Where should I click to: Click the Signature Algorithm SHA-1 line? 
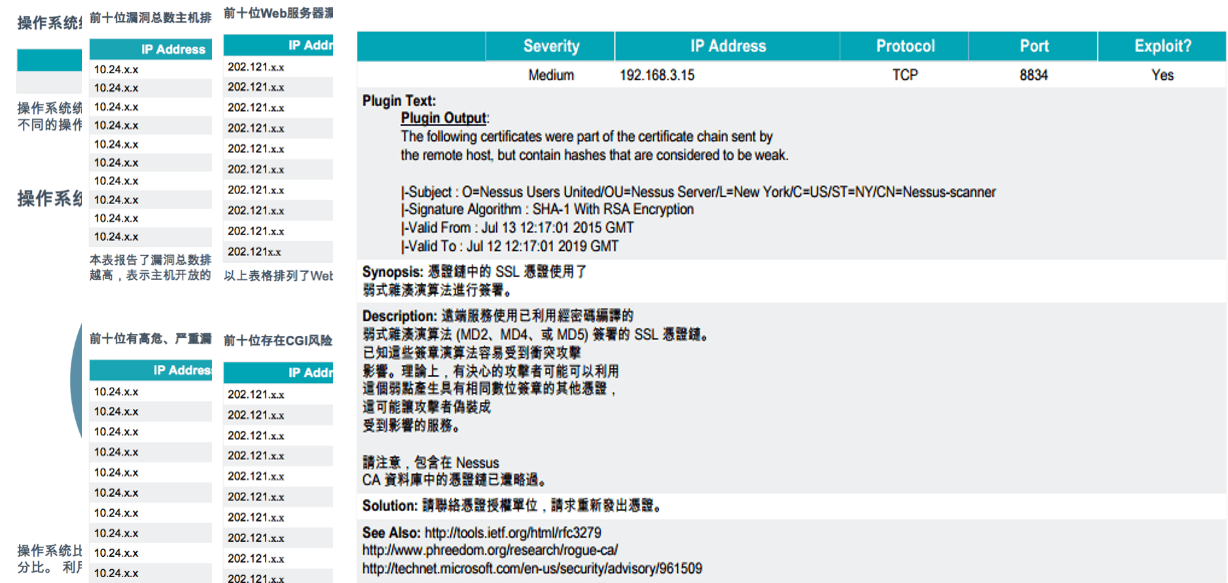(x=547, y=210)
